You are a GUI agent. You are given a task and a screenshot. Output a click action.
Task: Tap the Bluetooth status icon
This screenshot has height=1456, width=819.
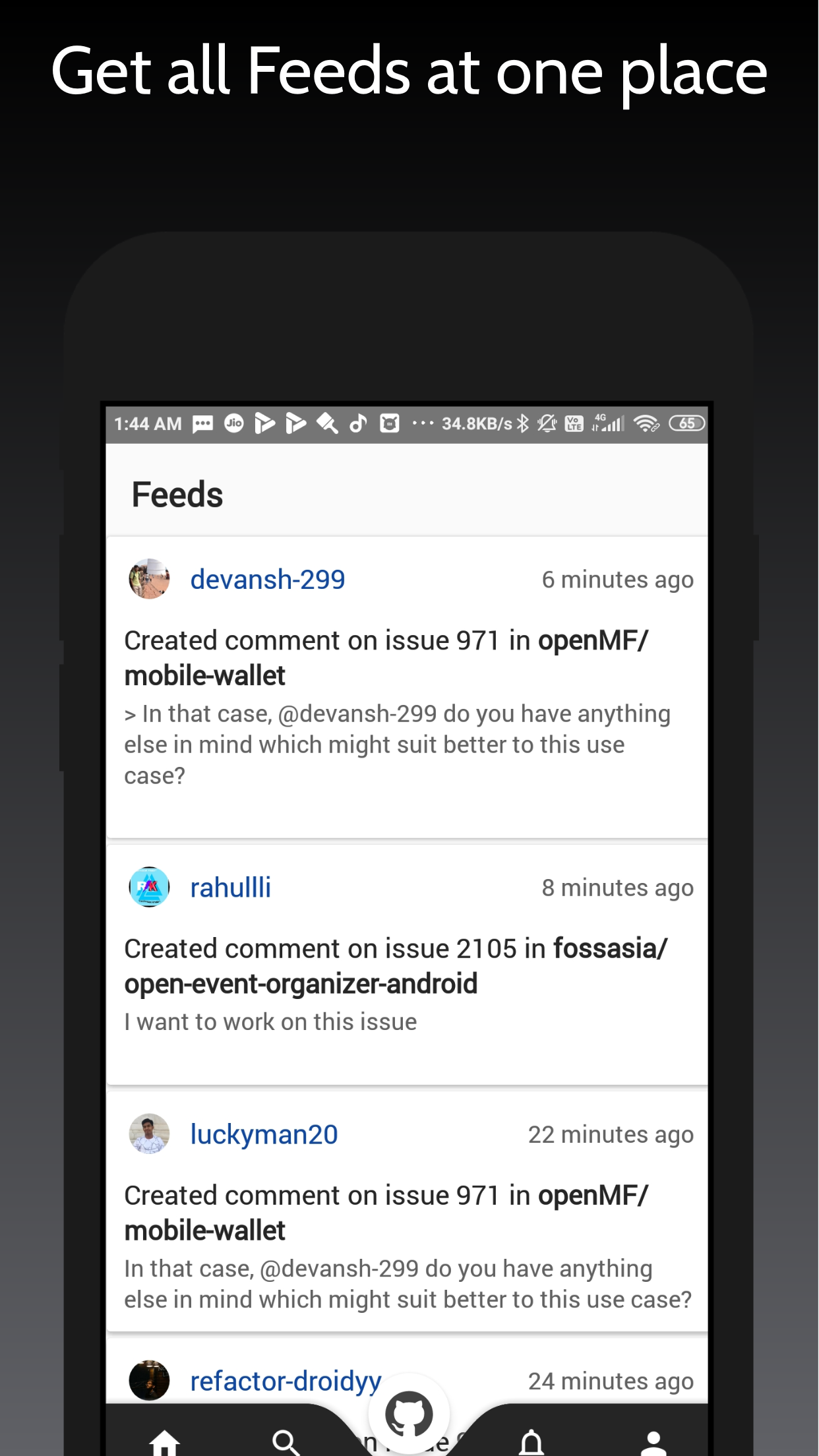pos(523,423)
